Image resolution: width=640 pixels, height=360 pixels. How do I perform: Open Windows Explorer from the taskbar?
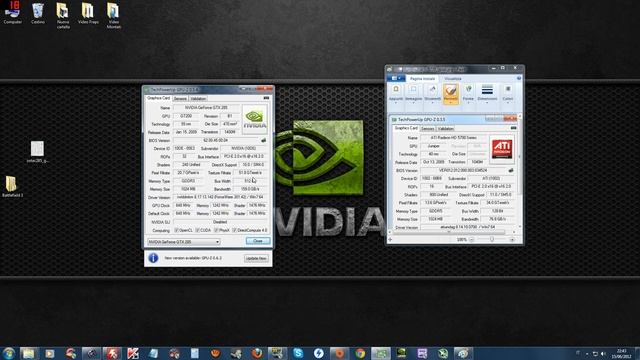pyautogui.click(x=28, y=353)
